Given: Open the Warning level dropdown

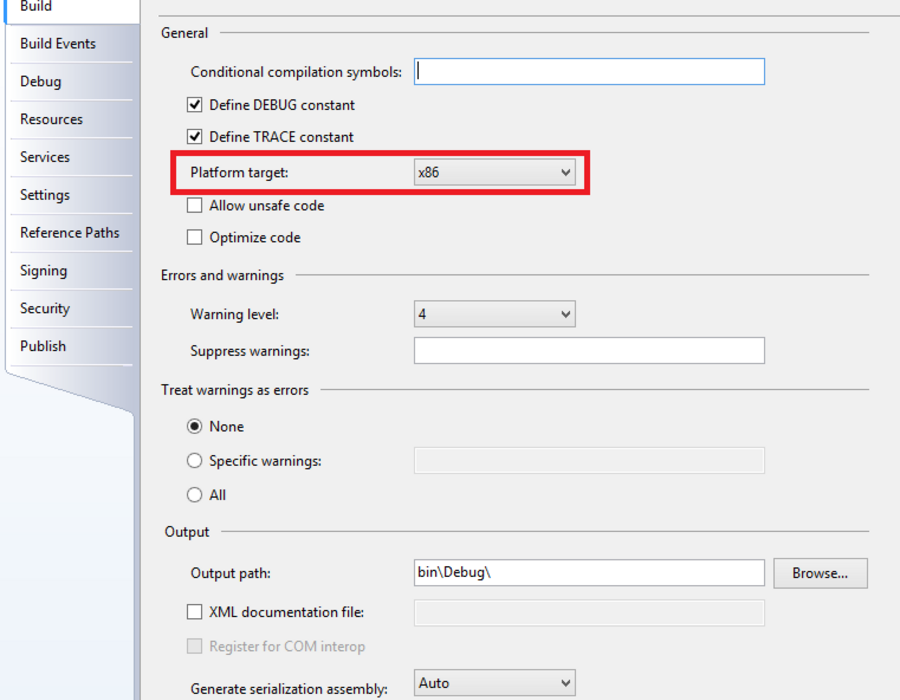Looking at the screenshot, I should tap(494, 314).
